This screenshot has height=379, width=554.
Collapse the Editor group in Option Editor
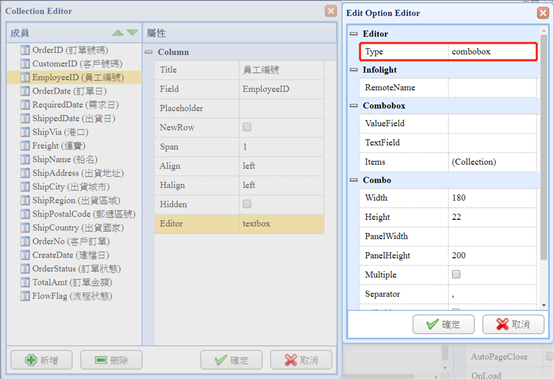pos(354,34)
